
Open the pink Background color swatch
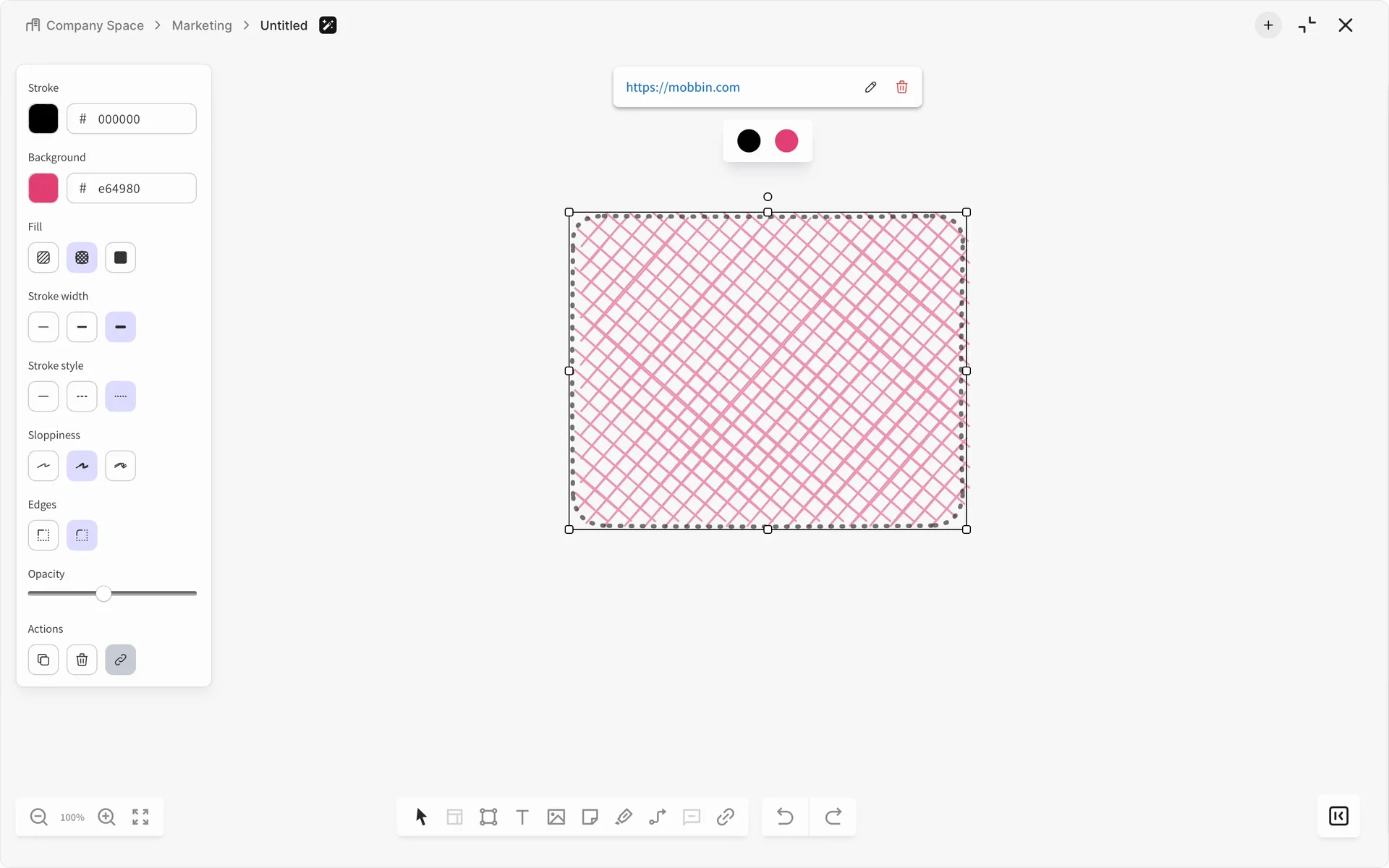(x=43, y=188)
